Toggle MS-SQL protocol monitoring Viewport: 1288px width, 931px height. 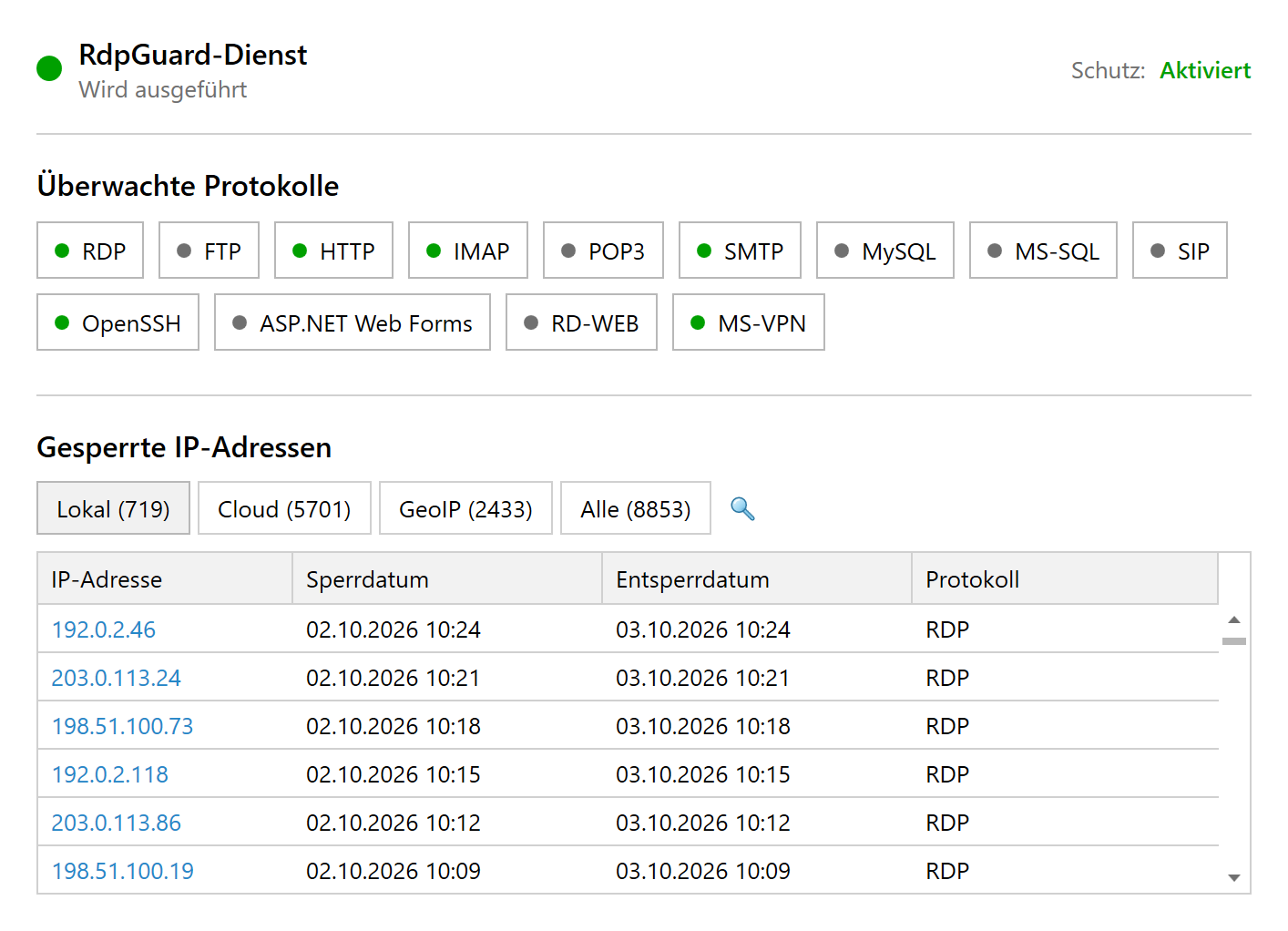click(x=1043, y=251)
